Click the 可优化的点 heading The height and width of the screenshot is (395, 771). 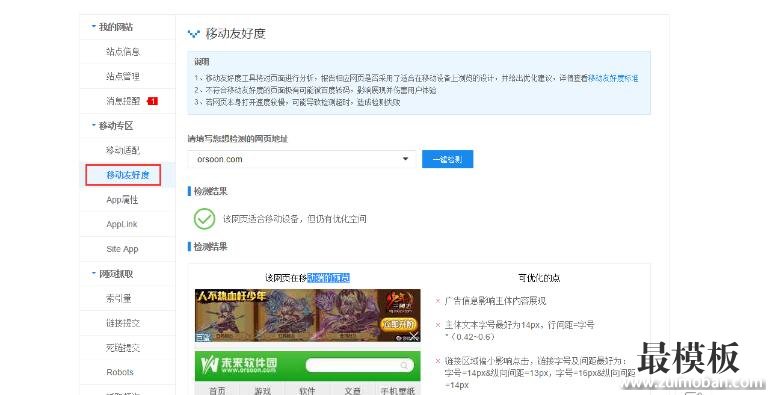pos(539,278)
